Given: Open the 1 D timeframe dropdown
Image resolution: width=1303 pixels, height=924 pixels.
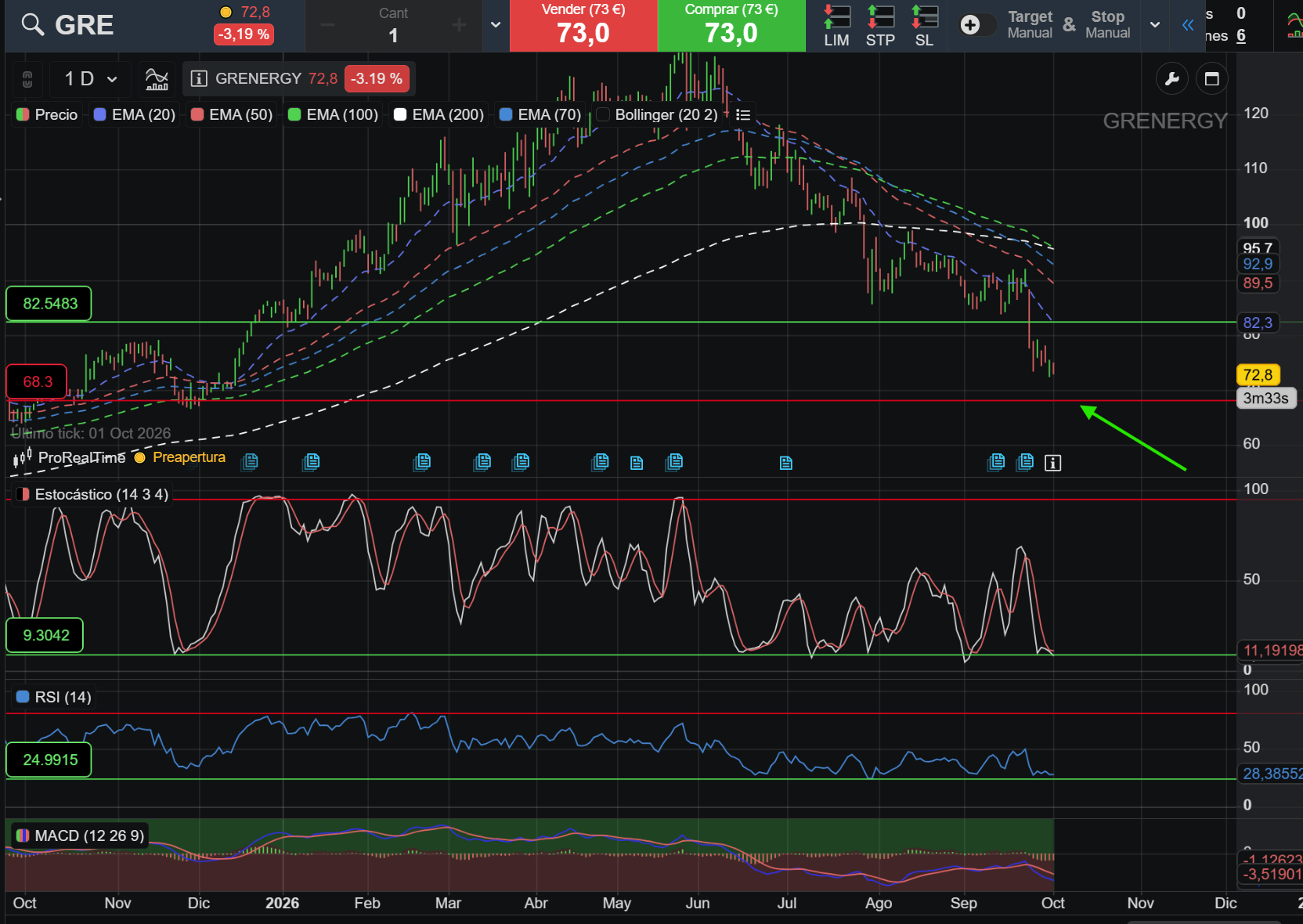Looking at the screenshot, I should (91, 79).
